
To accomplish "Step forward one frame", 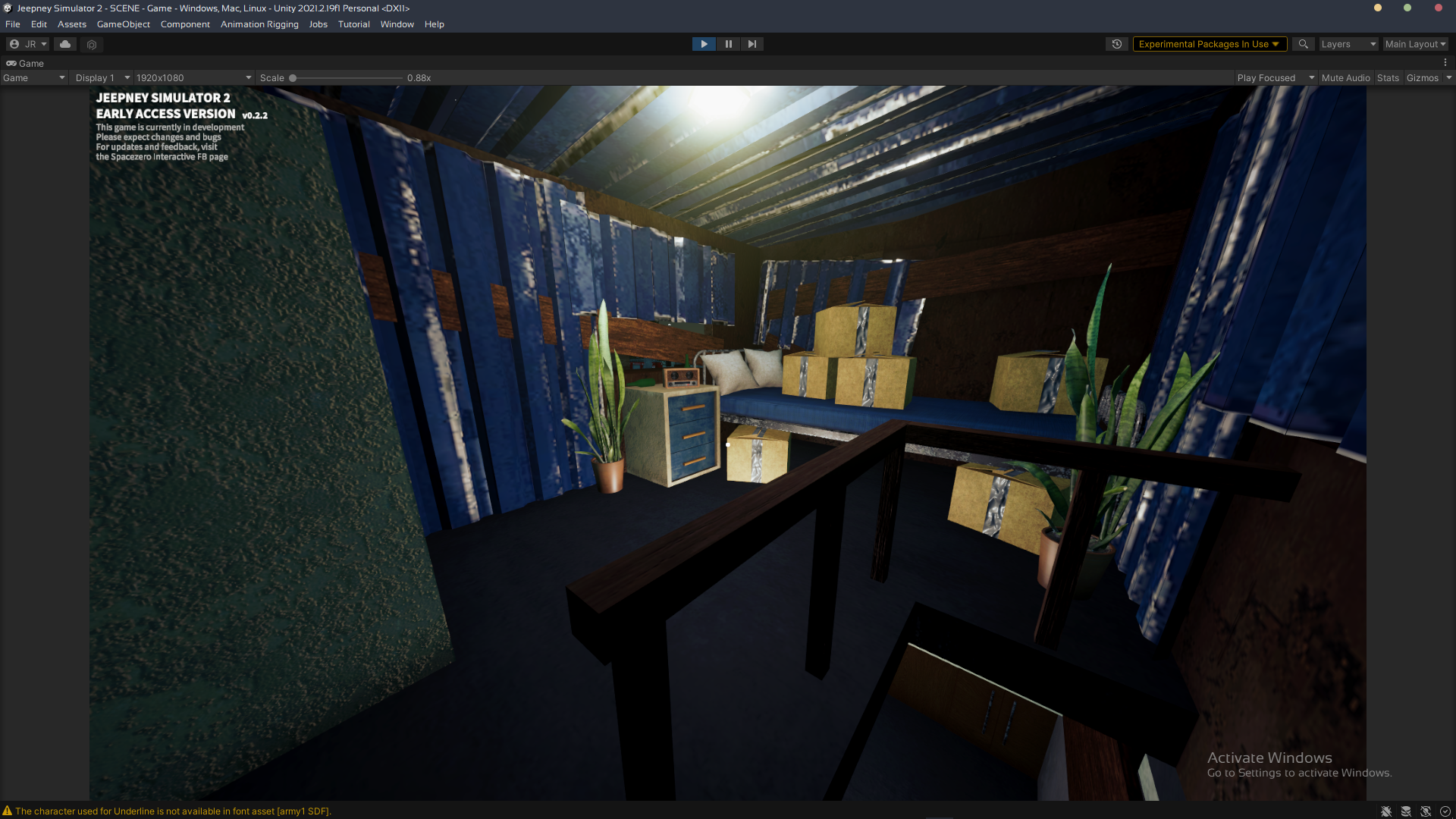I will click(x=752, y=44).
